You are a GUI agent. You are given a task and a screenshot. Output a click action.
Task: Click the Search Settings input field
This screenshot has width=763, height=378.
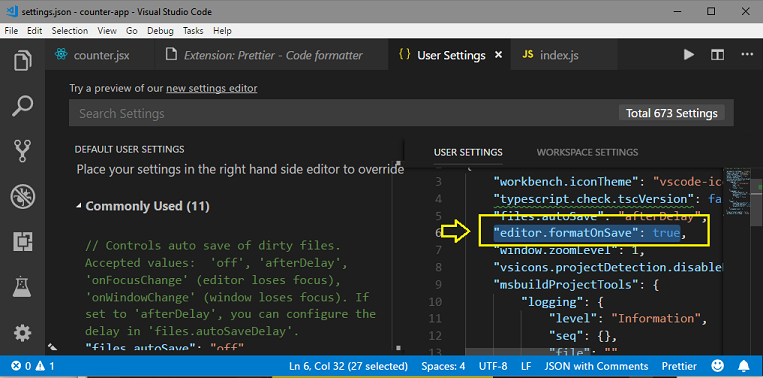(x=341, y=113)
